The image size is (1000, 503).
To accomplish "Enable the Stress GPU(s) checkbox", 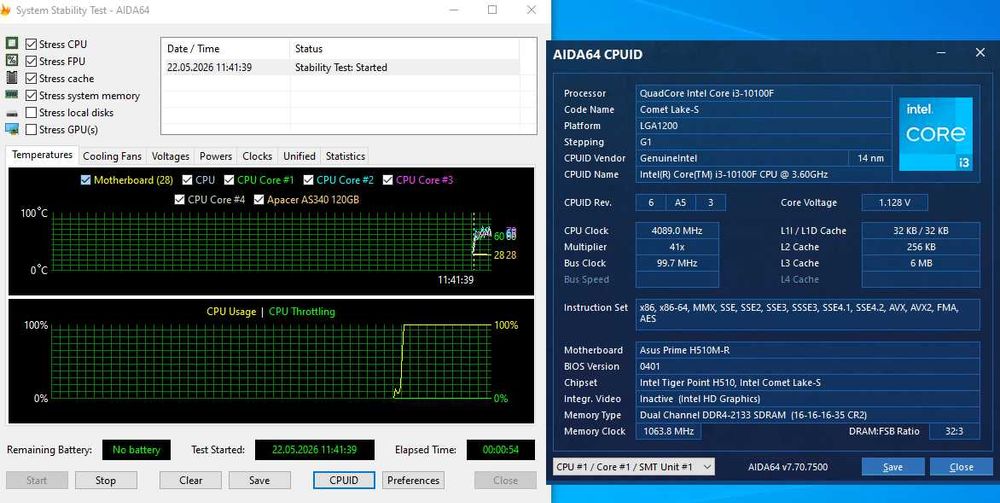I will click(31, 129).
